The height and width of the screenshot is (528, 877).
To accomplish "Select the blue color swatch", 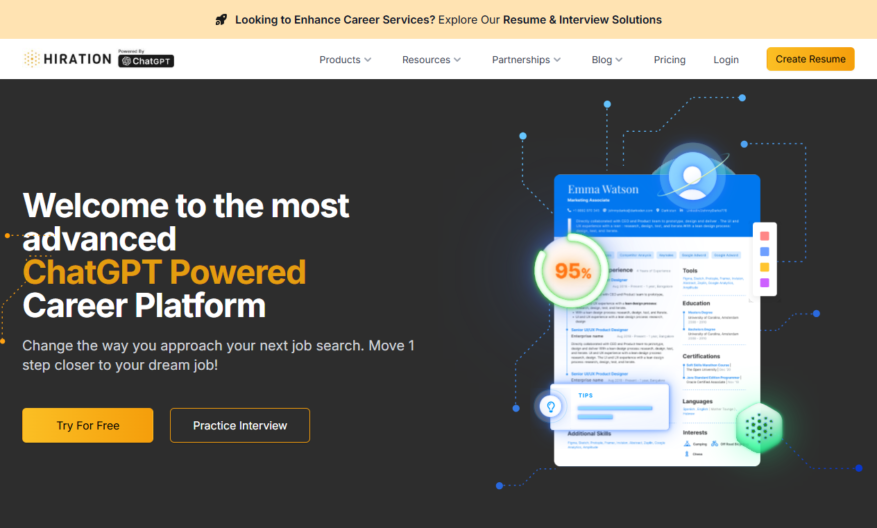I will (x=765, y=252).
